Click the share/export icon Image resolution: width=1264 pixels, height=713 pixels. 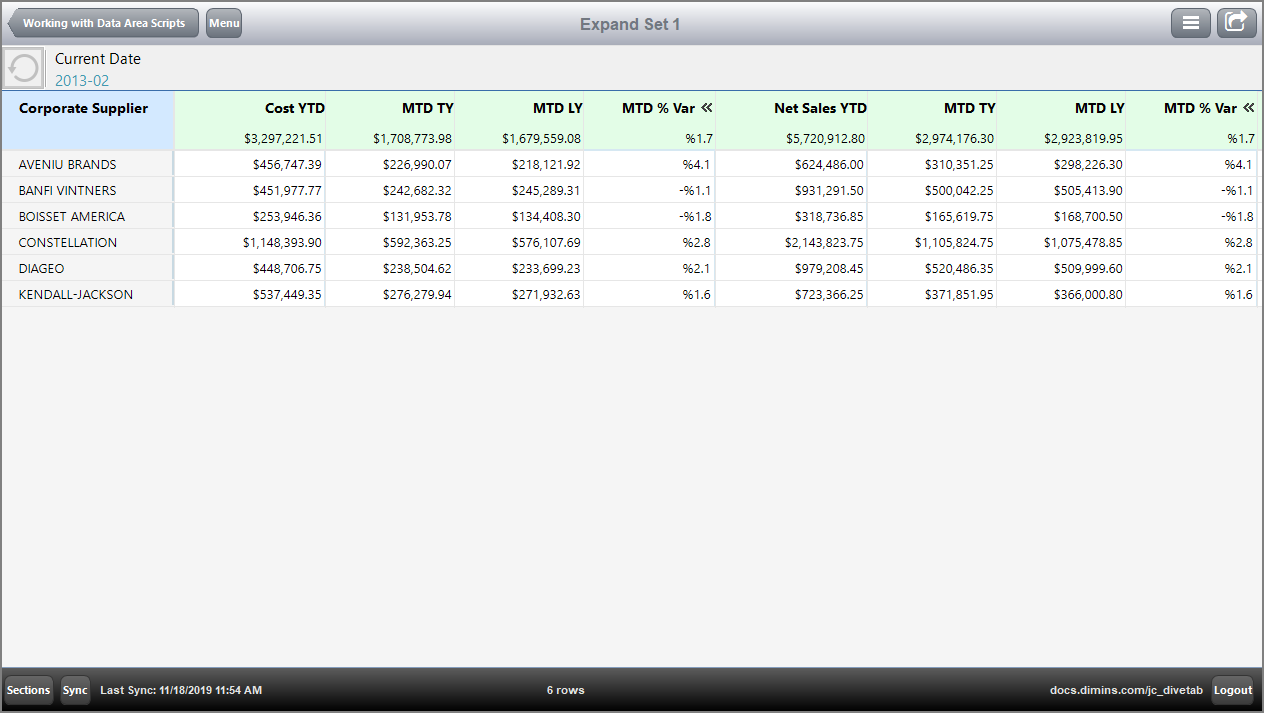click(1236, 22)
